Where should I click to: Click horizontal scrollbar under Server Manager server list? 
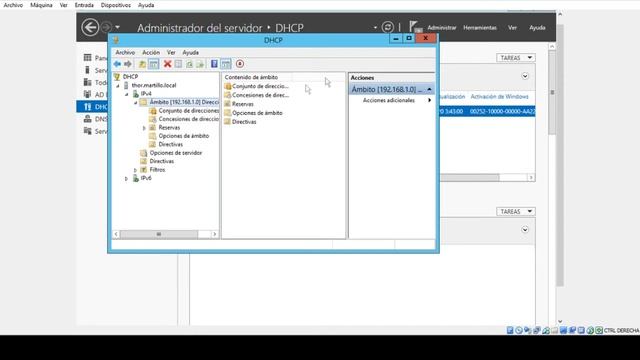pyautogui.click(x=469, y=178)
